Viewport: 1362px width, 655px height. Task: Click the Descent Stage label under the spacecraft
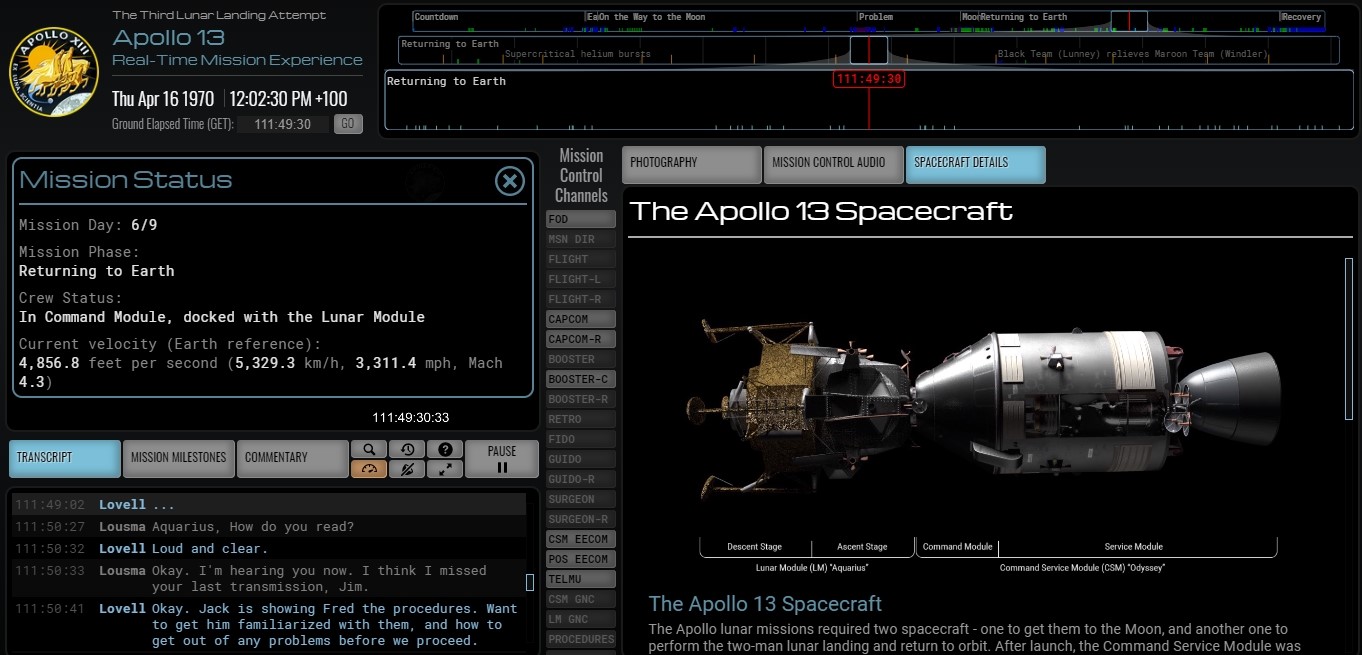[755, 547]
